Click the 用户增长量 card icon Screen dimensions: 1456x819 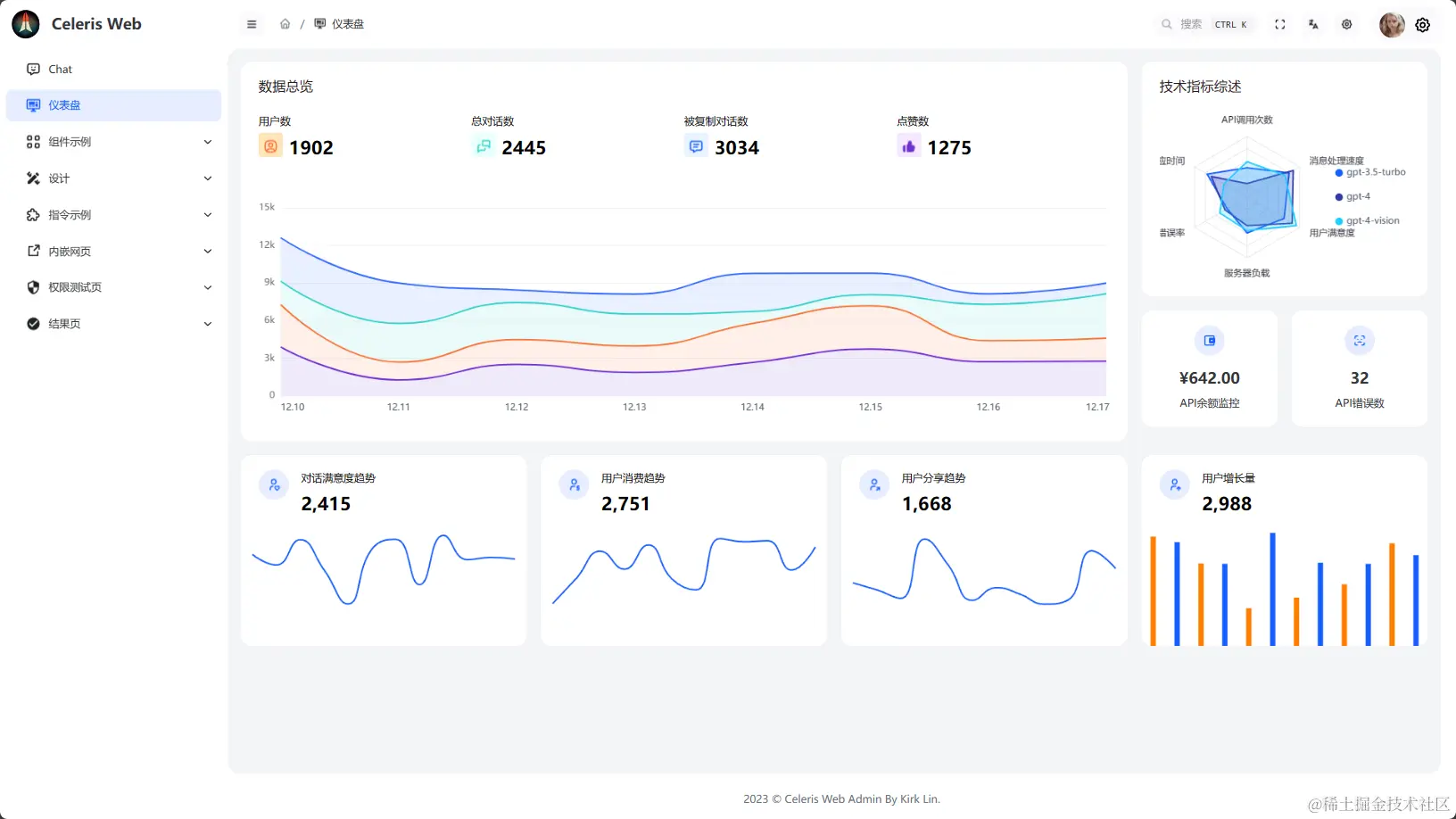click(1175, 484)
